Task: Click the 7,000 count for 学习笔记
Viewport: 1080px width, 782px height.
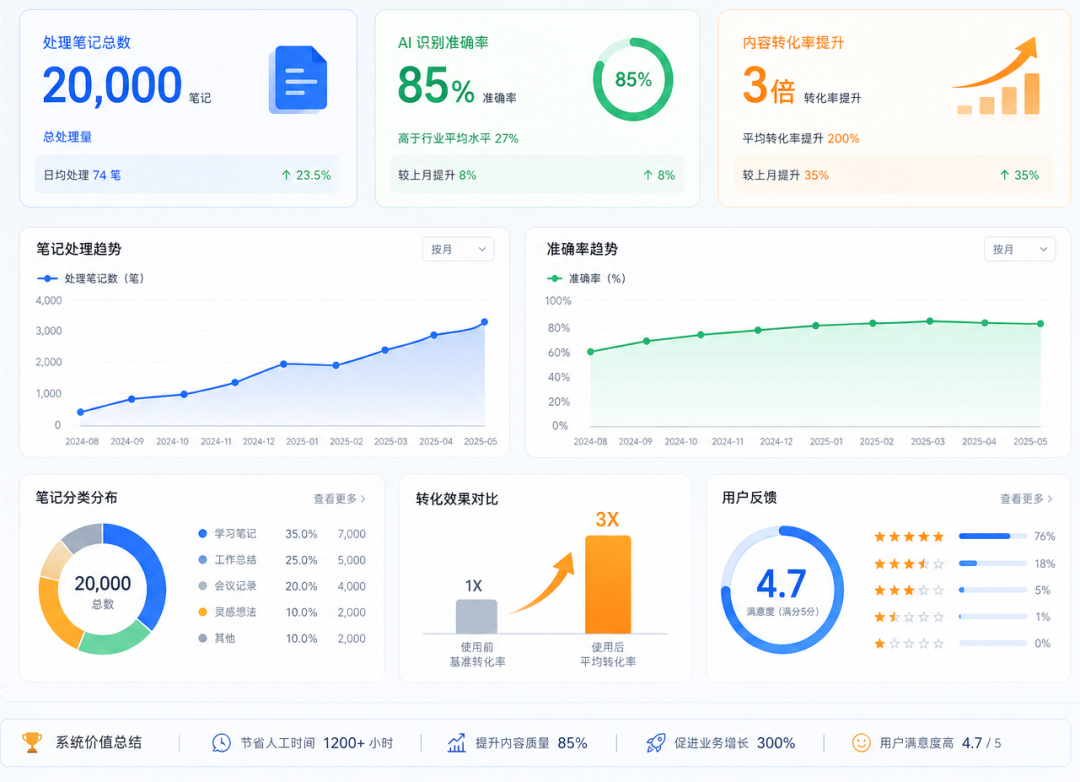Action: pos(351,534)
